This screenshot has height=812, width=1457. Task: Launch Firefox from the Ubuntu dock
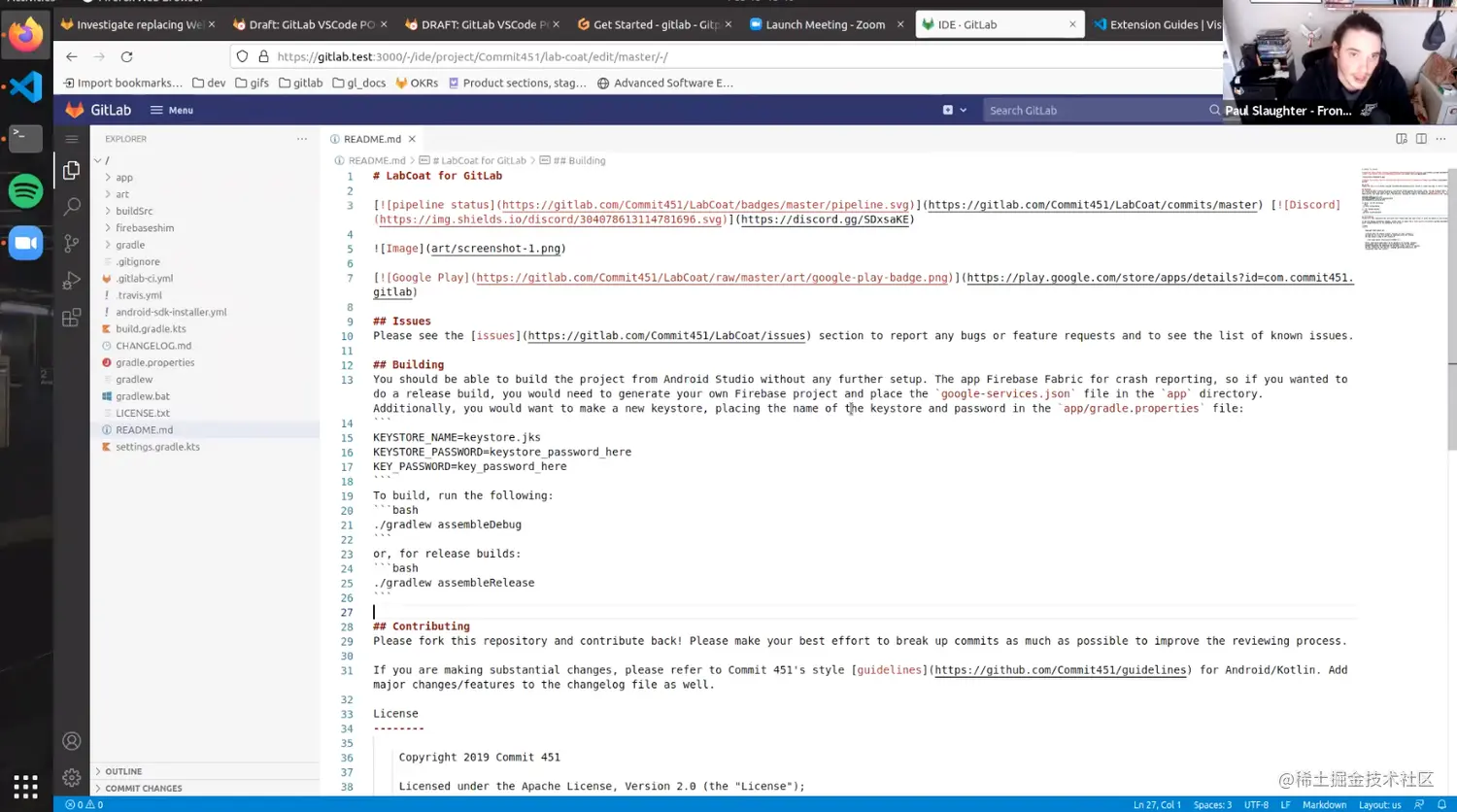pos(26,35)
